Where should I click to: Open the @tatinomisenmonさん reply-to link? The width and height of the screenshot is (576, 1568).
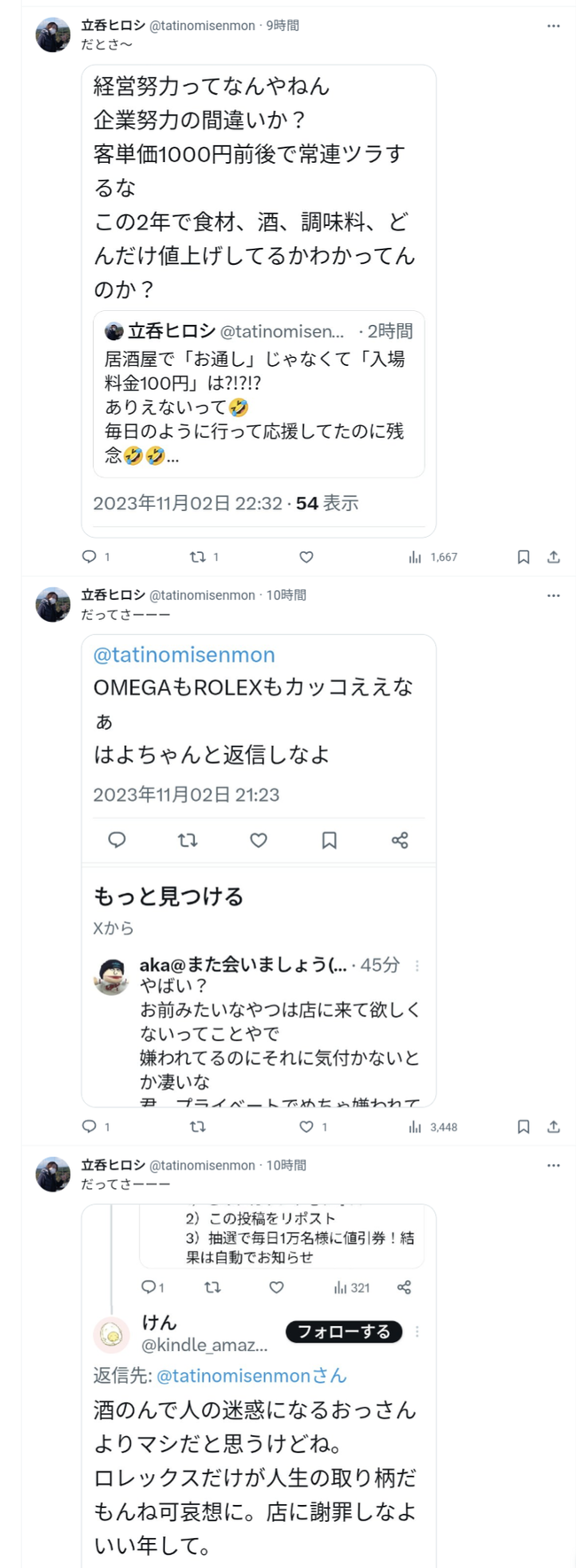point(252,1376)
